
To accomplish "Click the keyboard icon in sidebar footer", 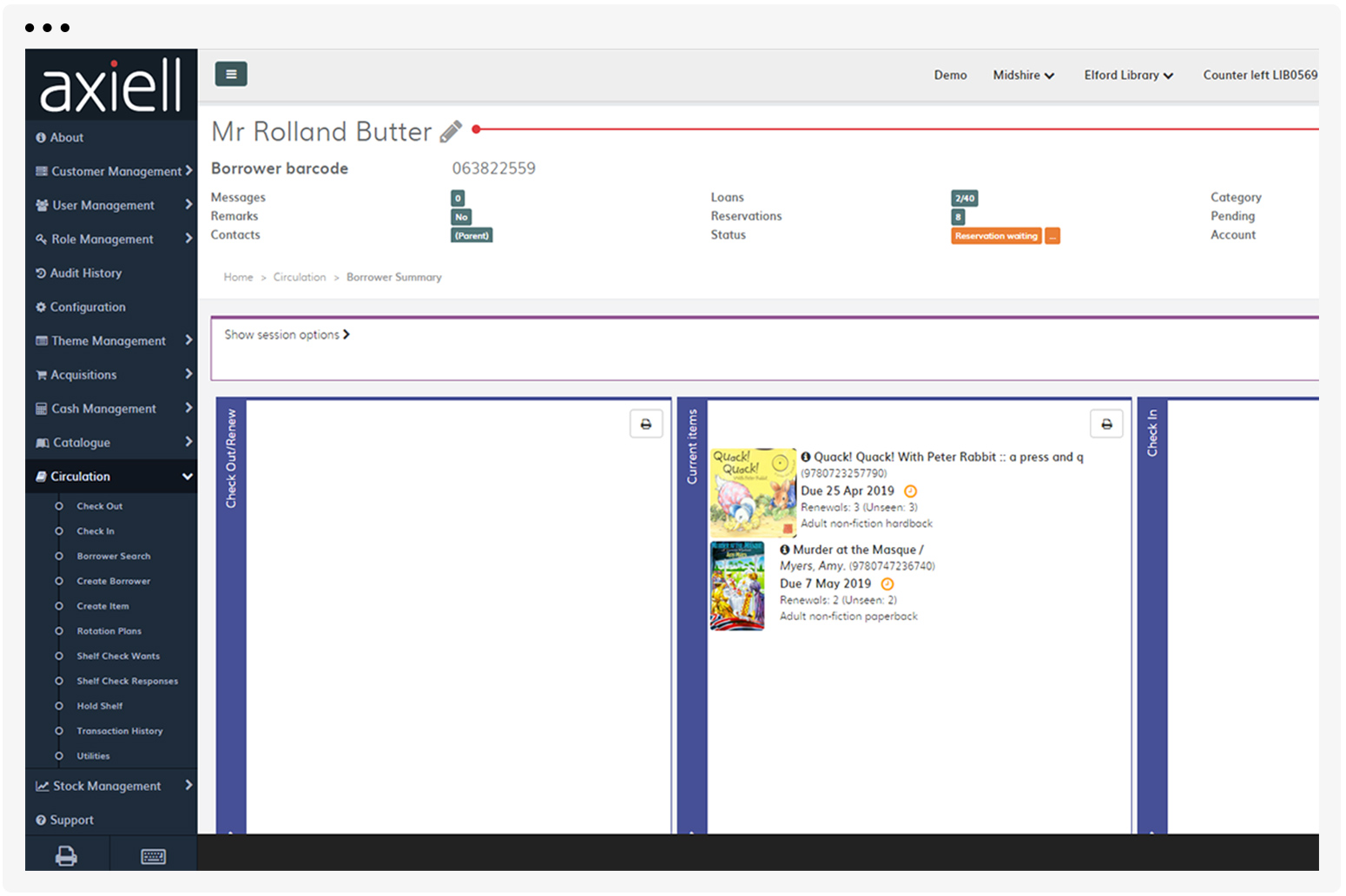I will 154,857.
